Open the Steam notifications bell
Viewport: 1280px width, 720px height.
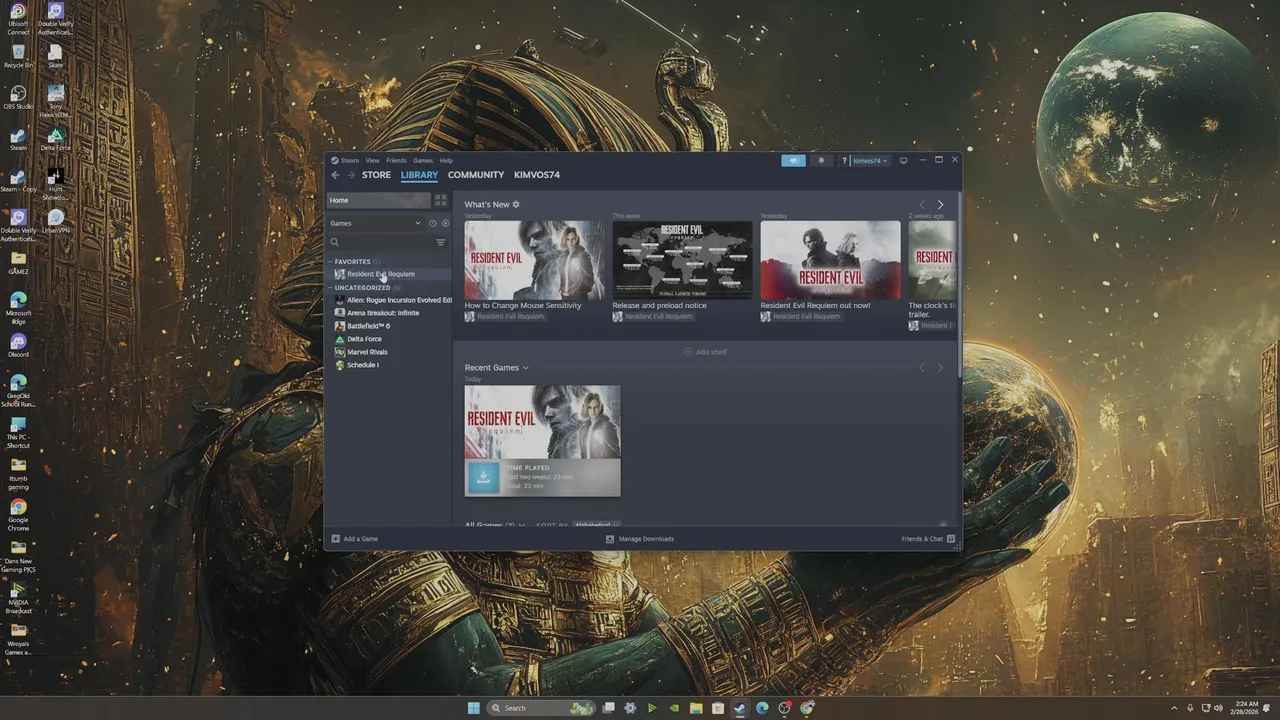(x=821, y=160)
